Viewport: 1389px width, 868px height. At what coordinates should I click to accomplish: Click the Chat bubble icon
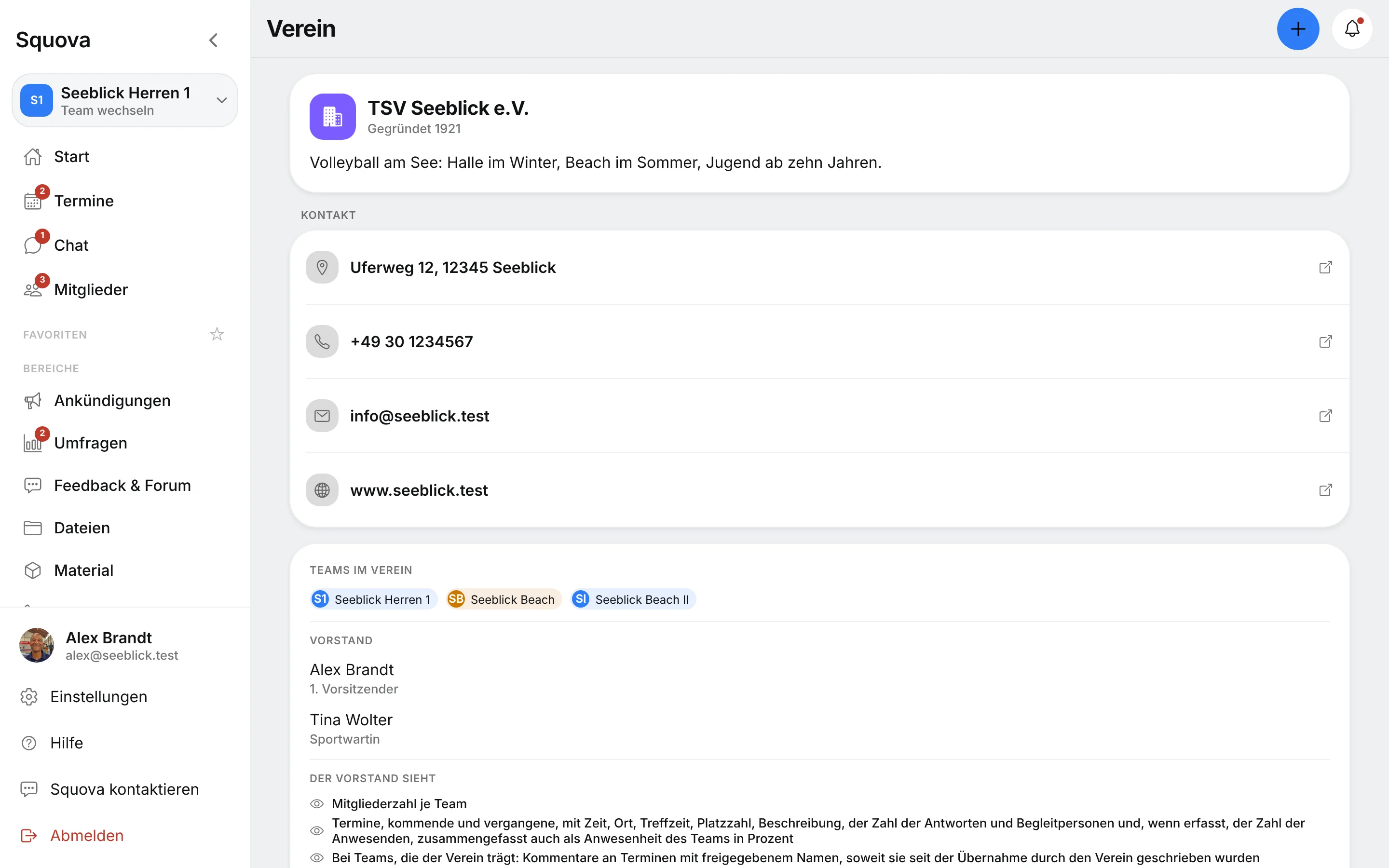pos(33,246)
